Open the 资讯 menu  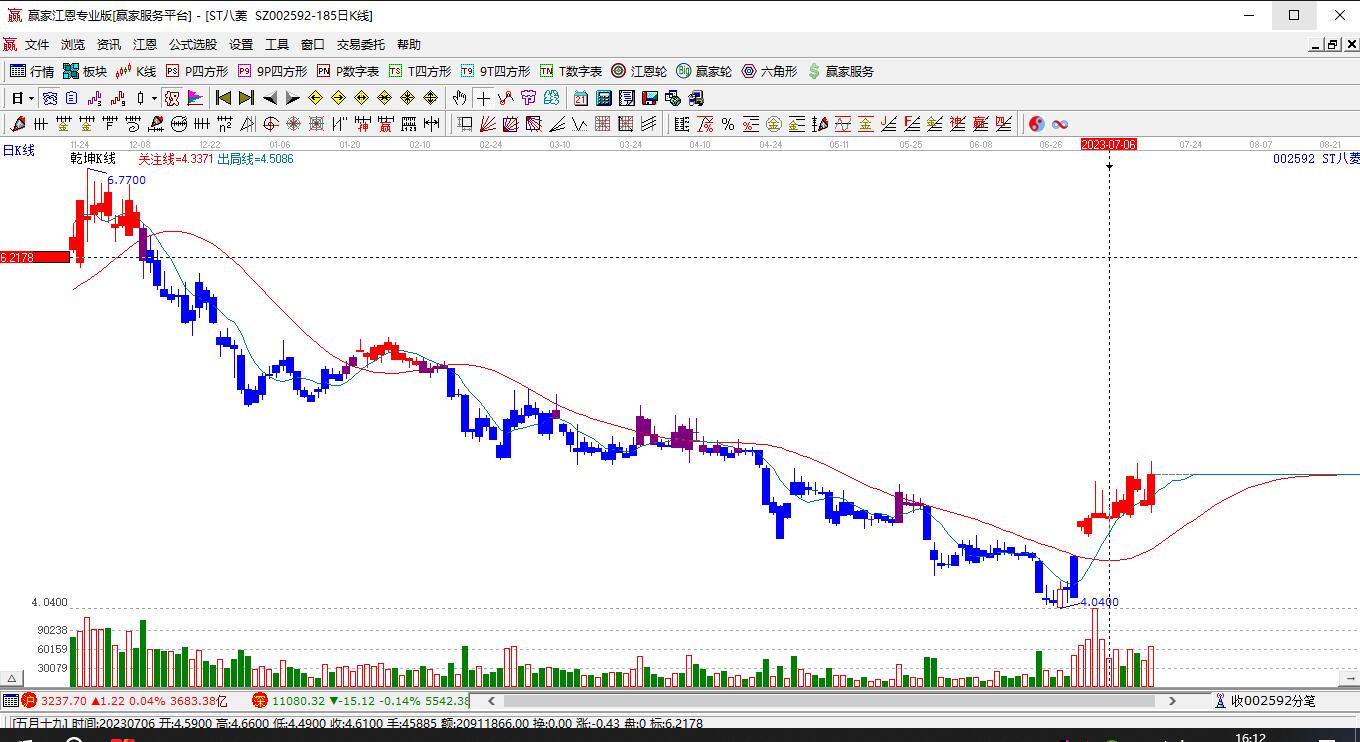[x=109, y=45]
